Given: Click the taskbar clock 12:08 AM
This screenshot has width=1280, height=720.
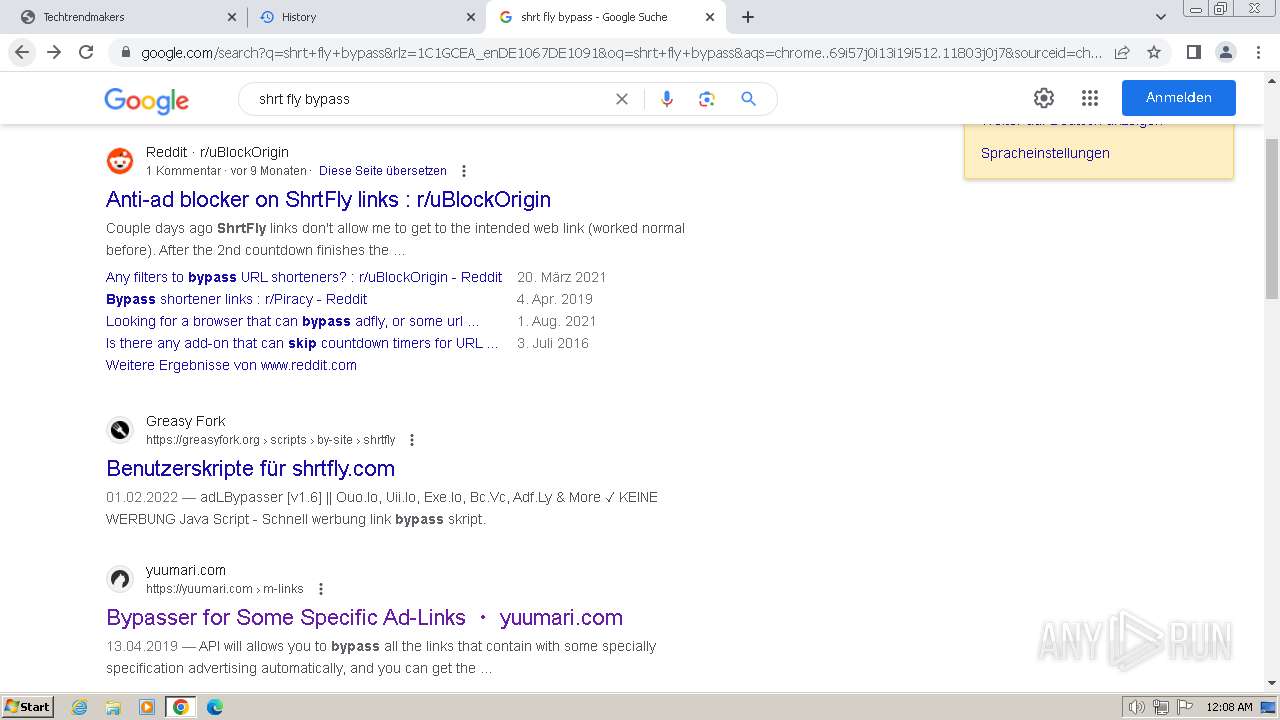Looking at the screenshot, I should [1229, 707].
